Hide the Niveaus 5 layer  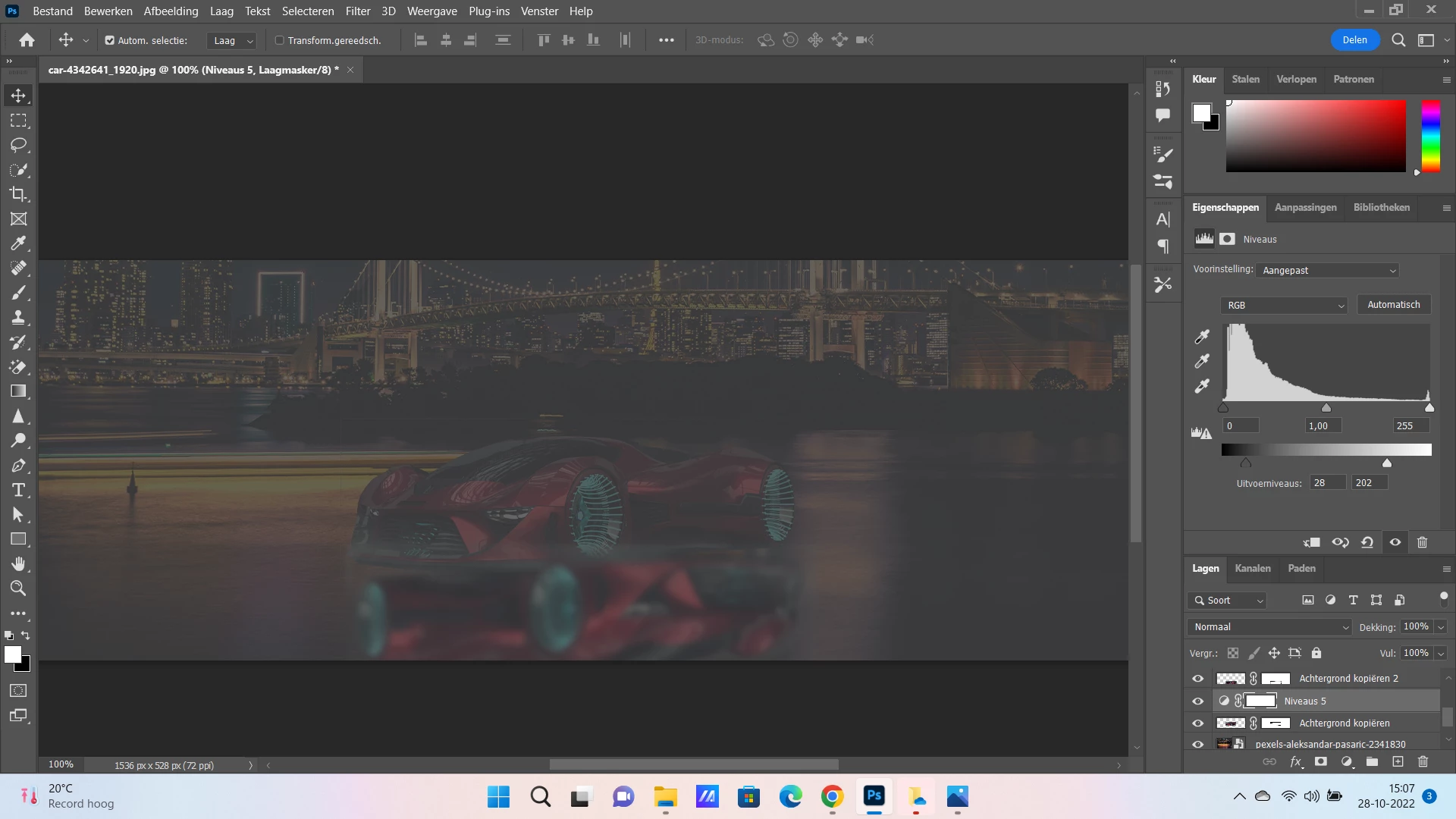tap(1197, 701)
